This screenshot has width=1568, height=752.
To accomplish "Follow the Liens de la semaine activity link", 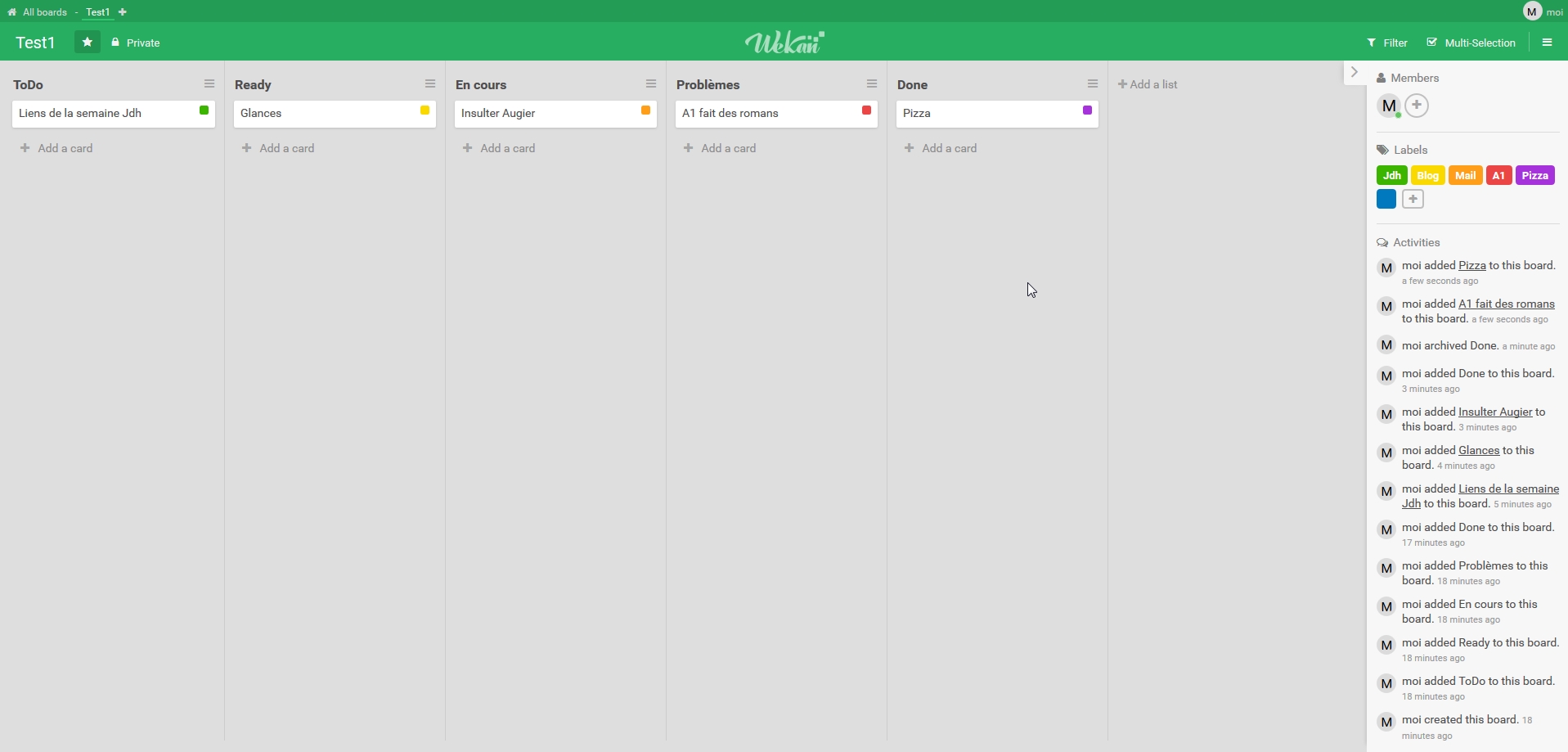I will tap(1508, 489).
